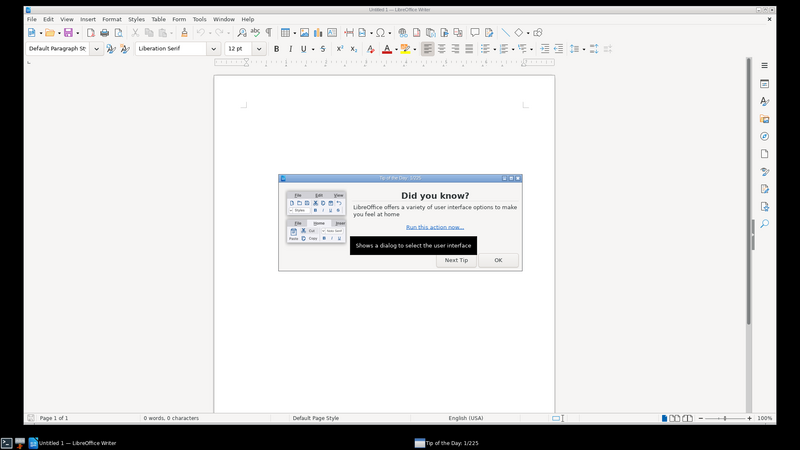Open the Tools menu
The width and height of the screenshot is (800, 450).
tap(199, 19)
